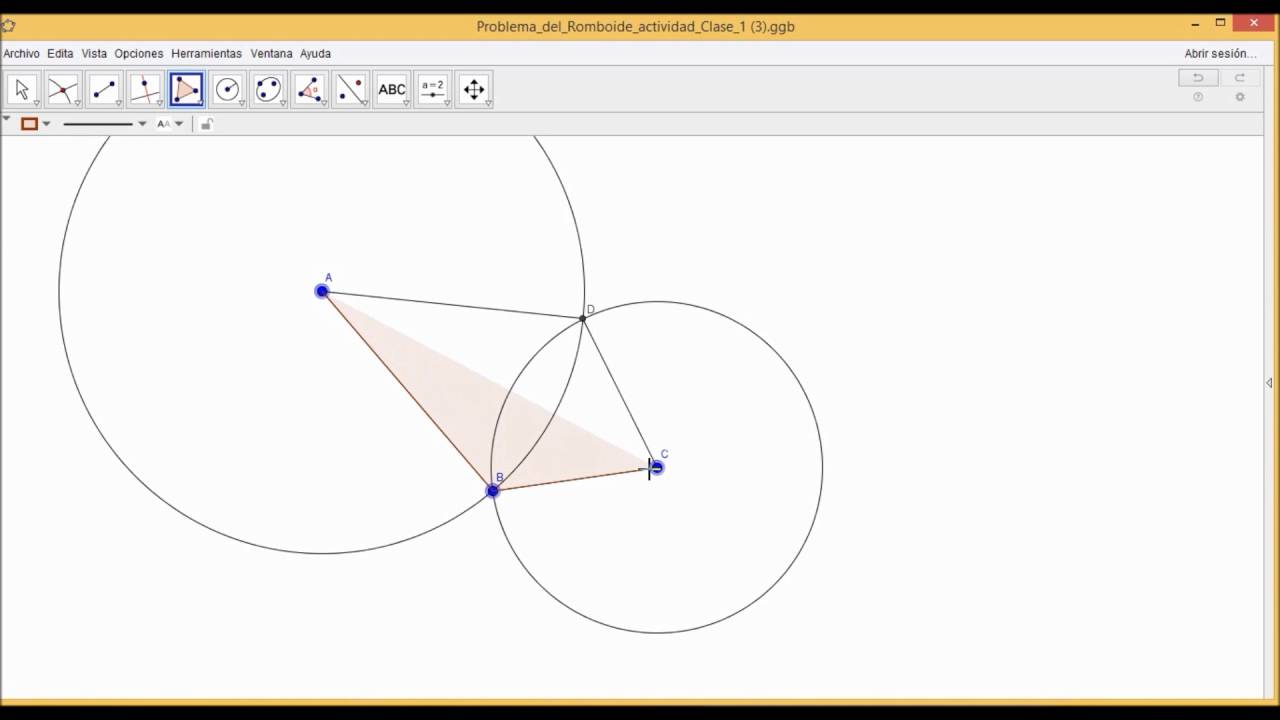Open the object color swatch picker
This screenshot has height=720, width=1280.
[x=29, y=124]
